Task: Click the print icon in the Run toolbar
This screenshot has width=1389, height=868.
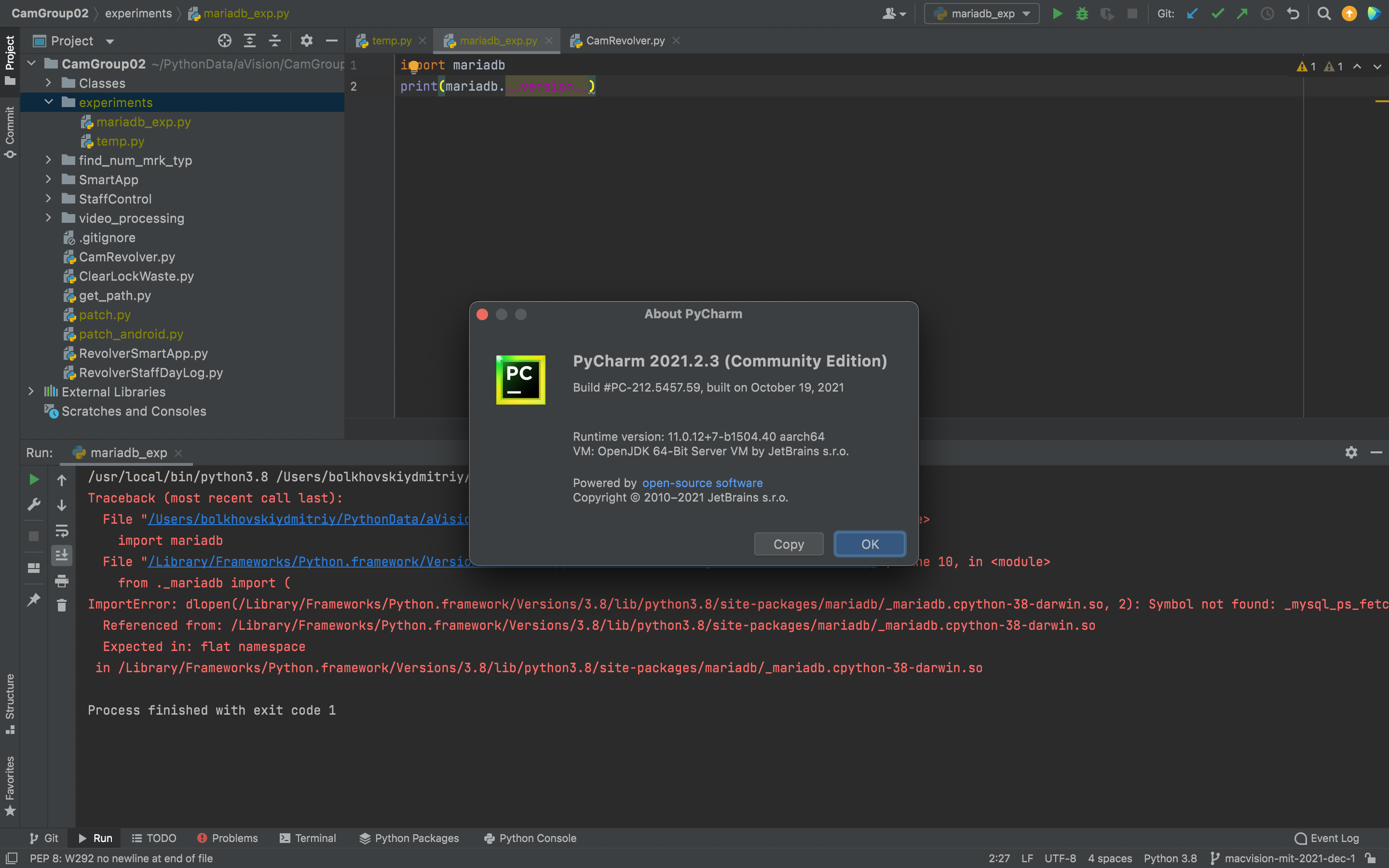Action: (62, 581)
